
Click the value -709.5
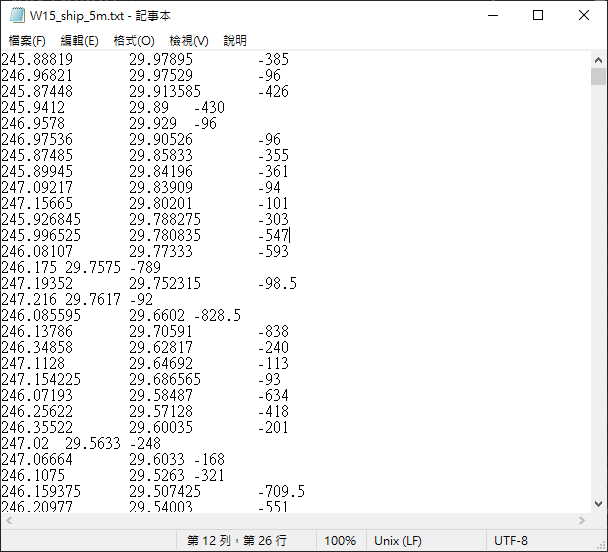point(282,491)
